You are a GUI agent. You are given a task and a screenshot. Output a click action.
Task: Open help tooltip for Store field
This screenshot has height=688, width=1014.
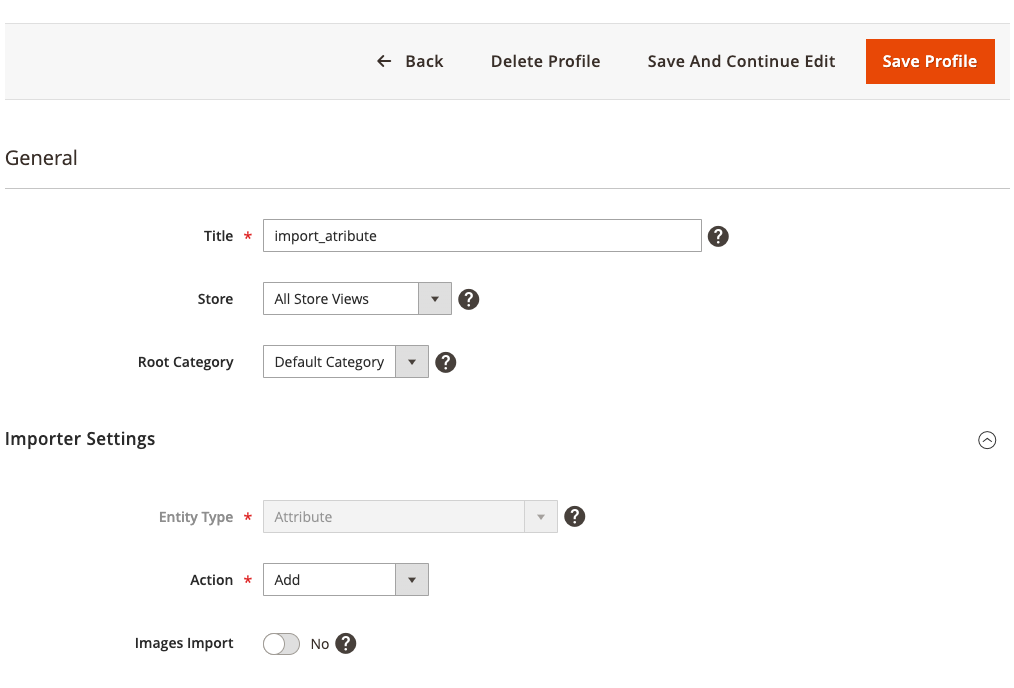468,299
